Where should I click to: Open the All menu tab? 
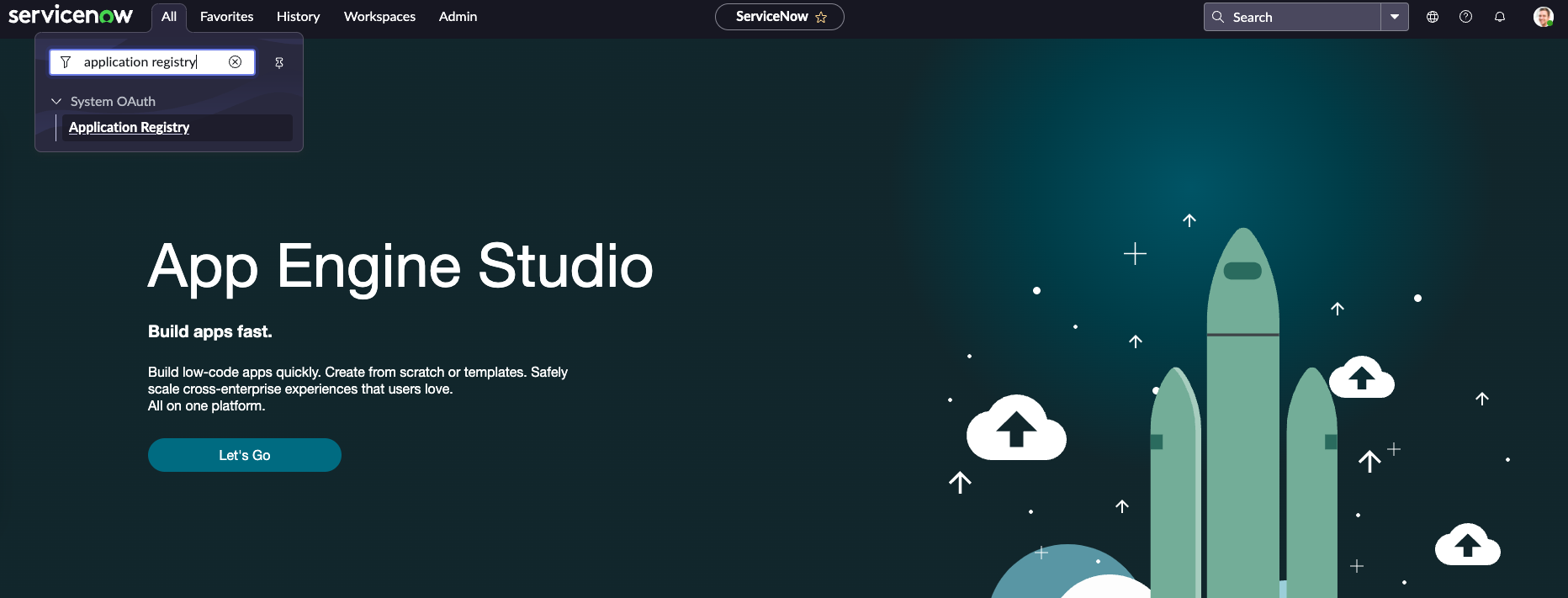pyautogui.click(x=169, y=17)
